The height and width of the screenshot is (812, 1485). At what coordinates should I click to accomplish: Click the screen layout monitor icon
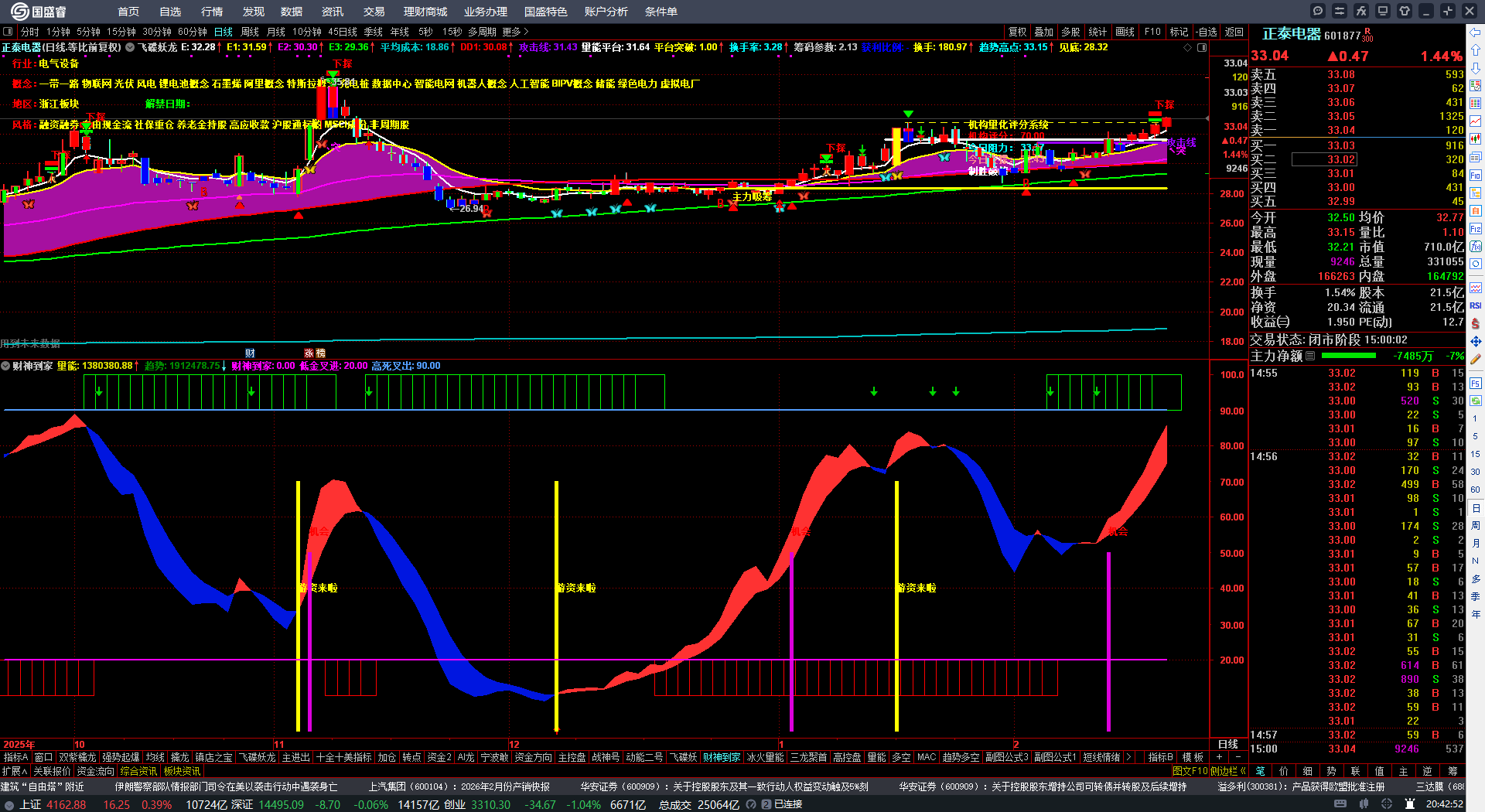(1383, 11)
